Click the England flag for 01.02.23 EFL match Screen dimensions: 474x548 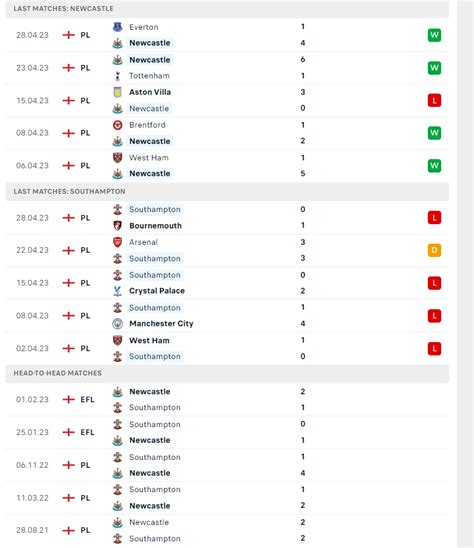(69, 399)
